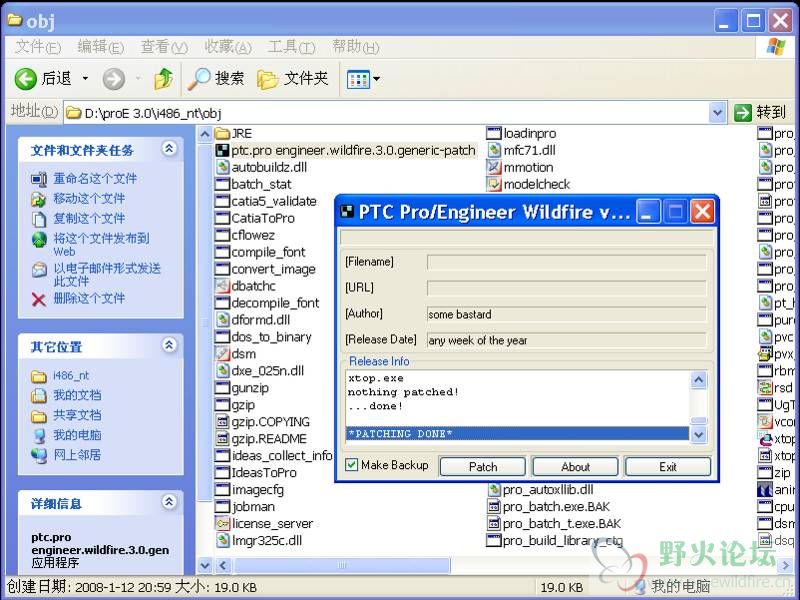Open 我的电脑 in other places
The width and height of the screenshot is (800, 600).
point(77,435)
